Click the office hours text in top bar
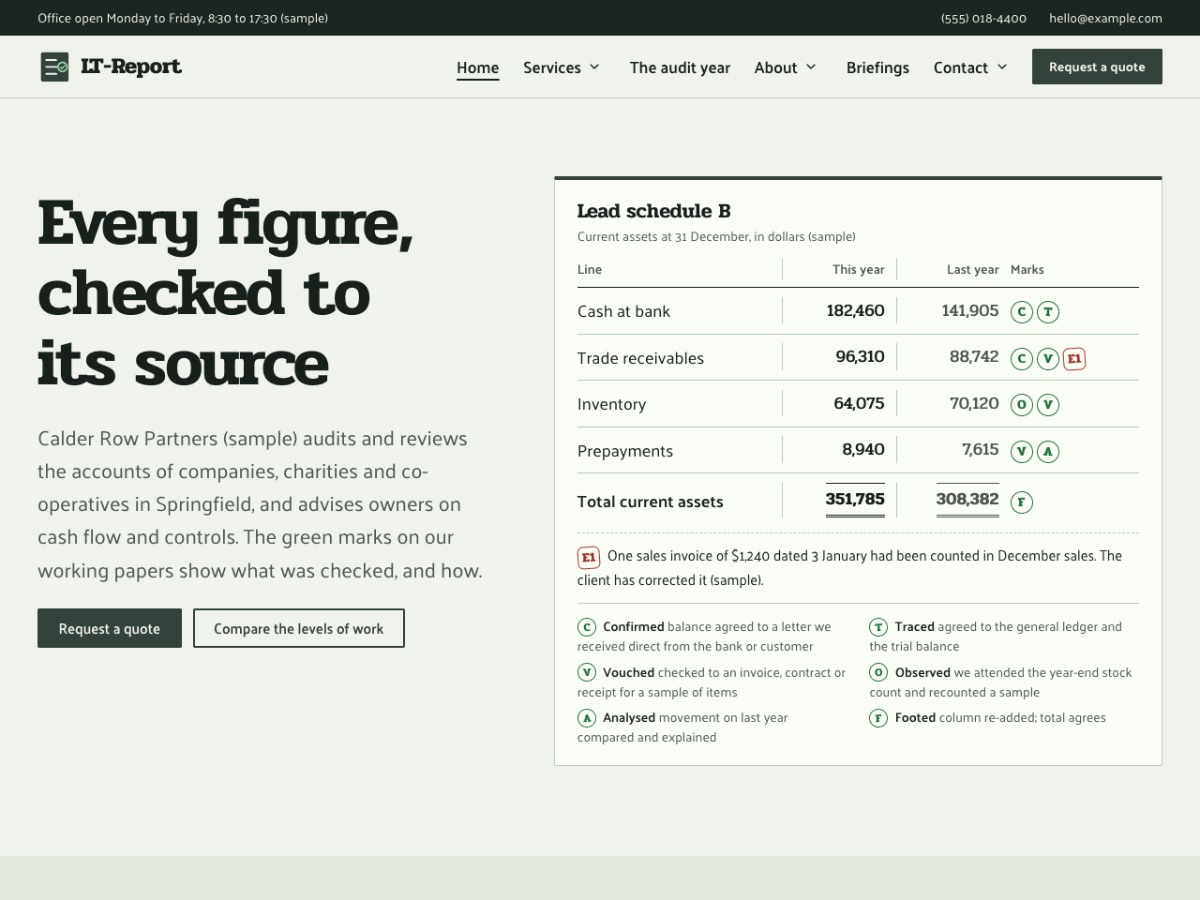This screenshot has width=1200, height=900. point(183,18)
